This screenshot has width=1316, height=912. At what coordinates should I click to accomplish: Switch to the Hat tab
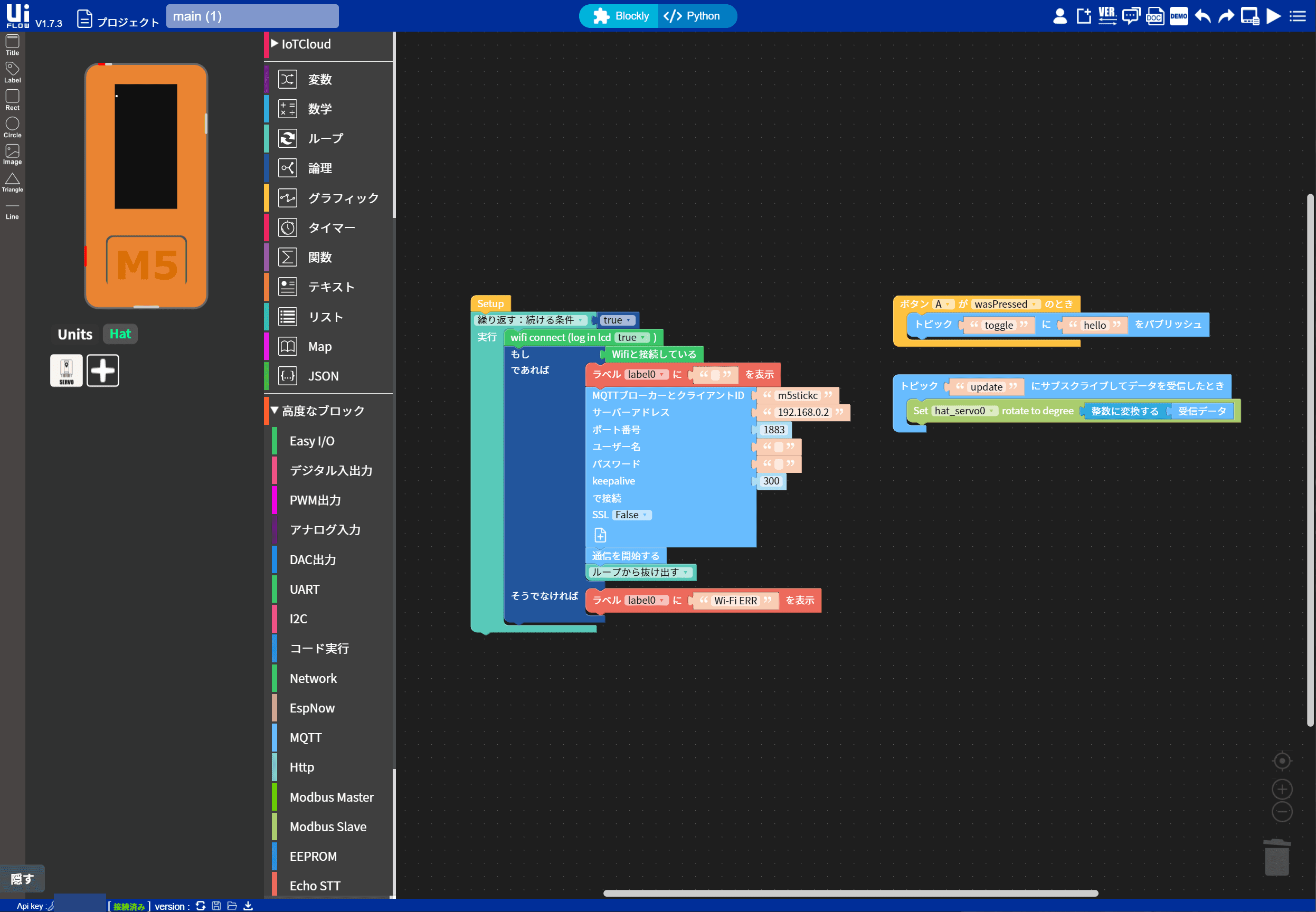point(120,334)
